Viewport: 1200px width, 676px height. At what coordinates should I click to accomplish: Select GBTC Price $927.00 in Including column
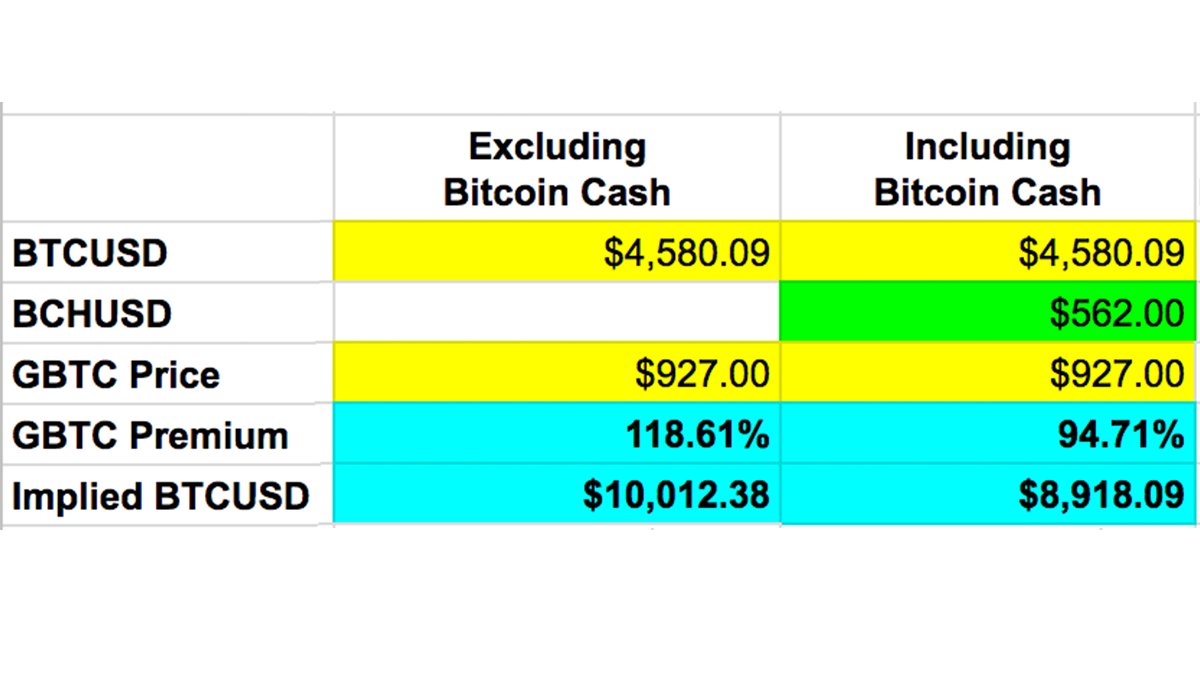[x=988, y=374]
